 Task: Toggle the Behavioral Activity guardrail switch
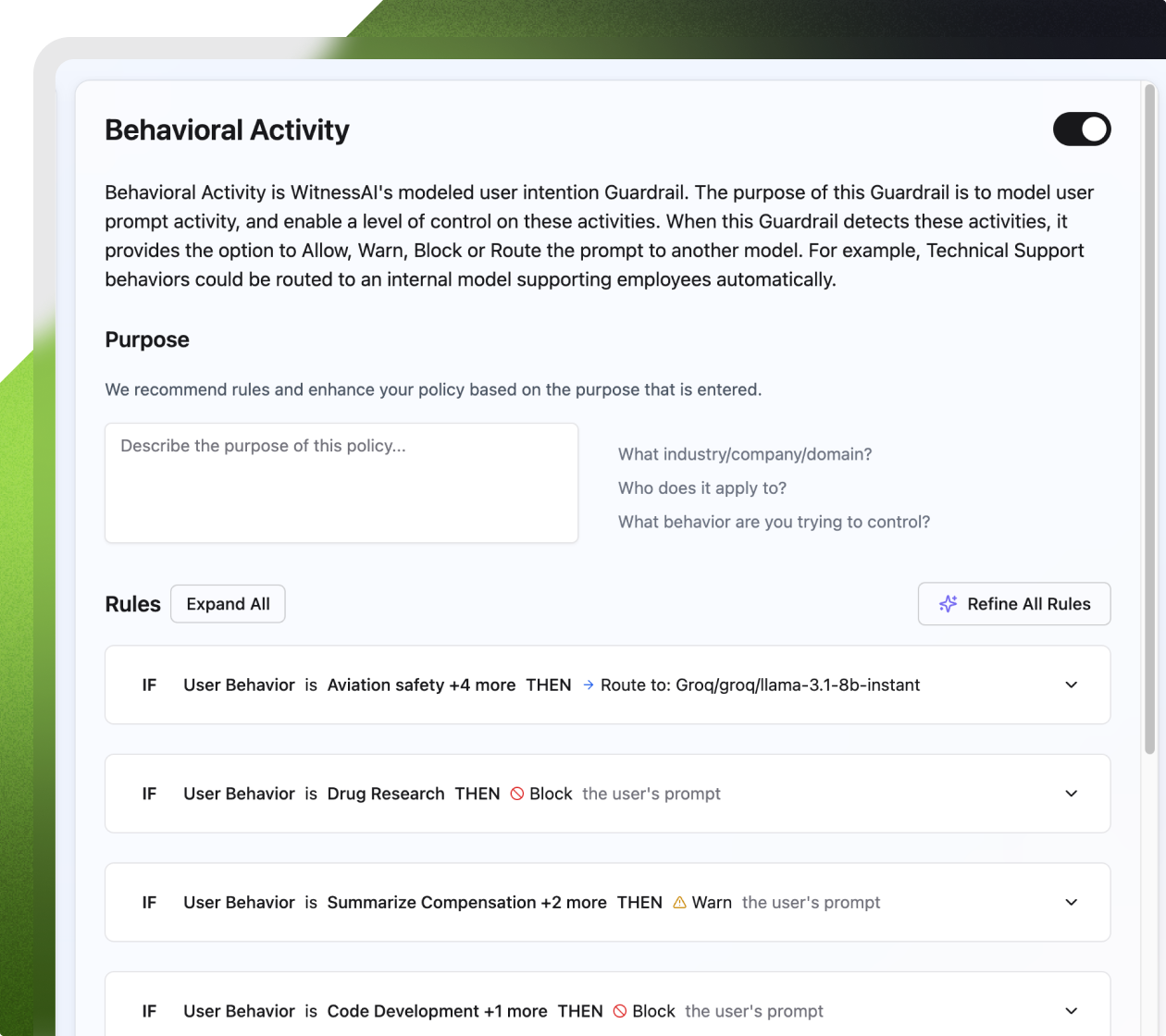coord(1081,129)
